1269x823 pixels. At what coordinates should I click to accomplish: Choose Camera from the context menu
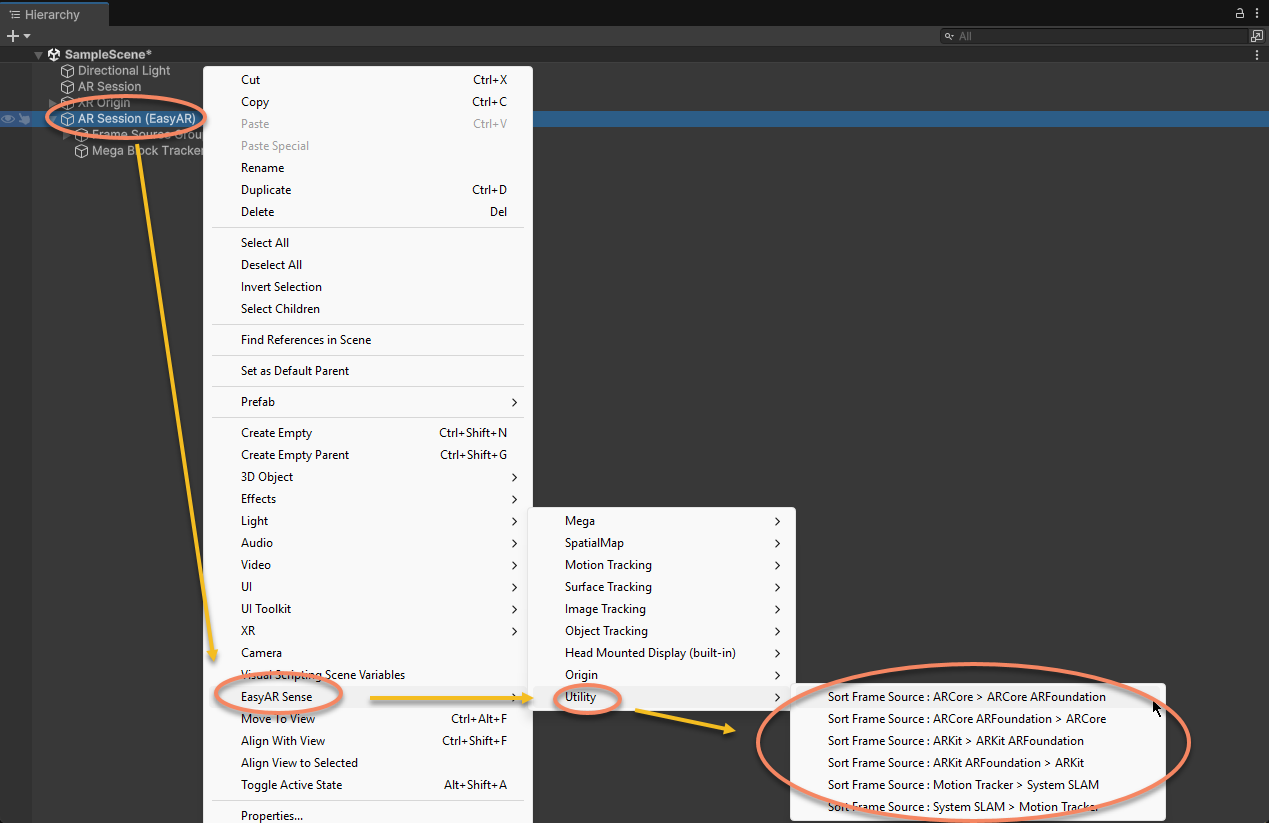tap(368, 653)
